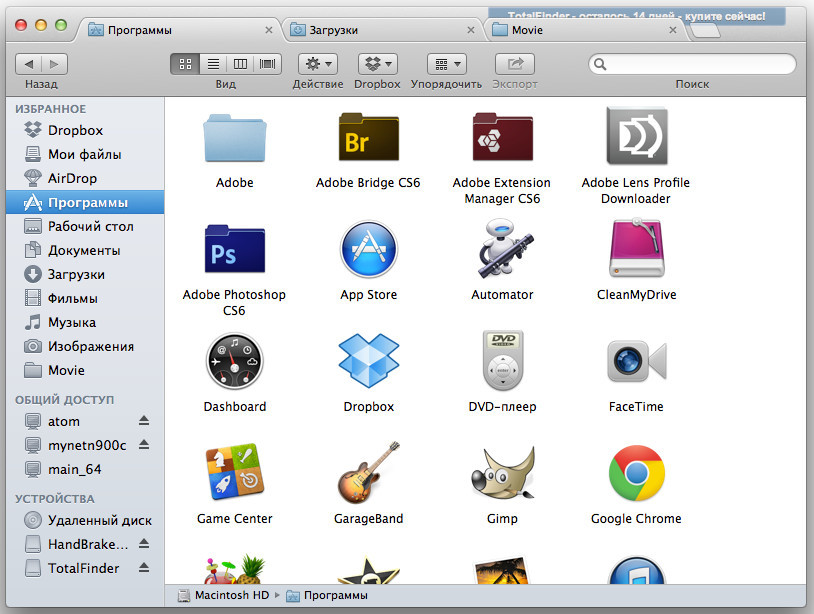Open the Adobe Bridge CS6 folder
This screenshot has width=814, height=614.
click(368, 138)
